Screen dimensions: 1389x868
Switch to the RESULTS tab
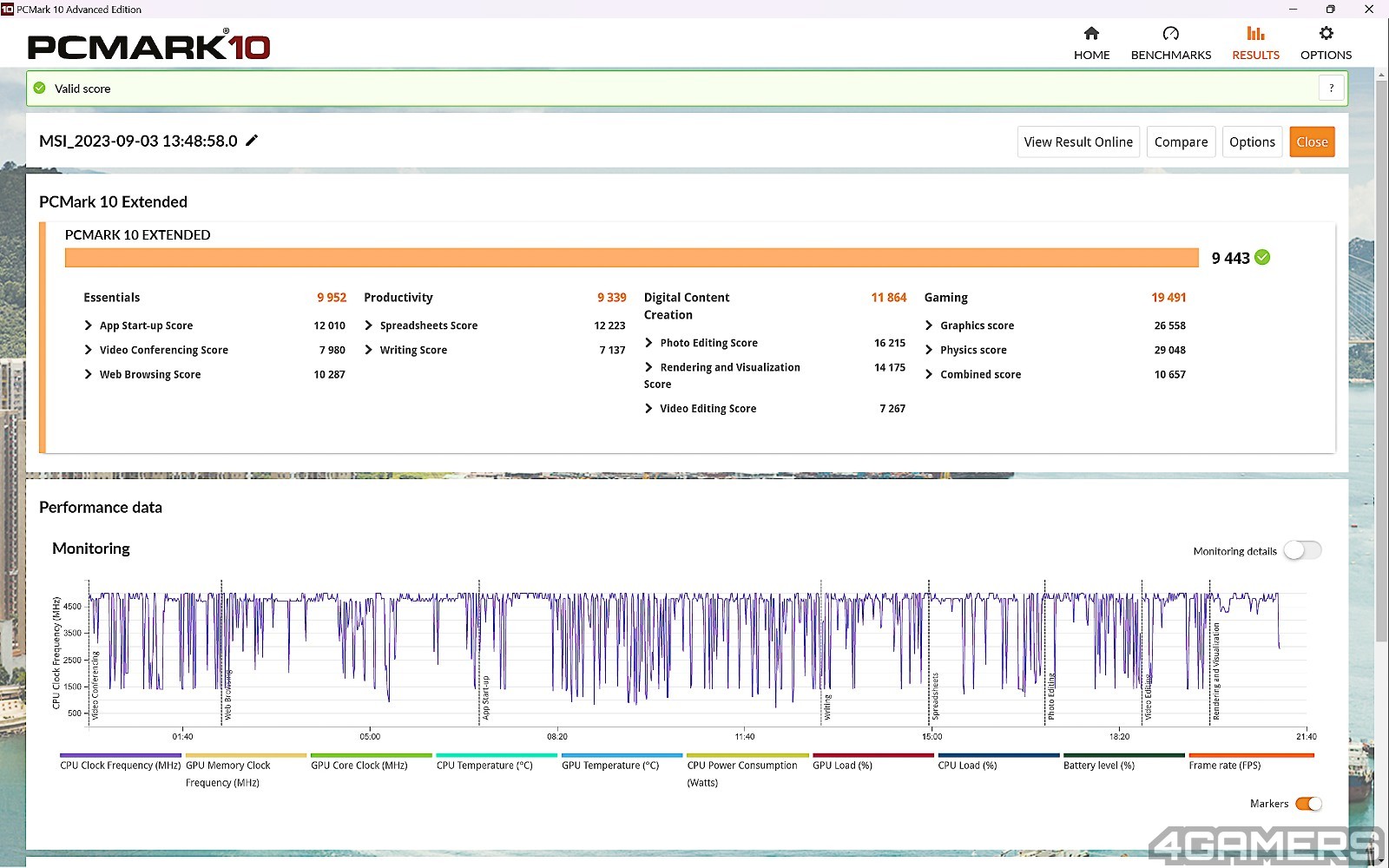(x=1255, y=43)
